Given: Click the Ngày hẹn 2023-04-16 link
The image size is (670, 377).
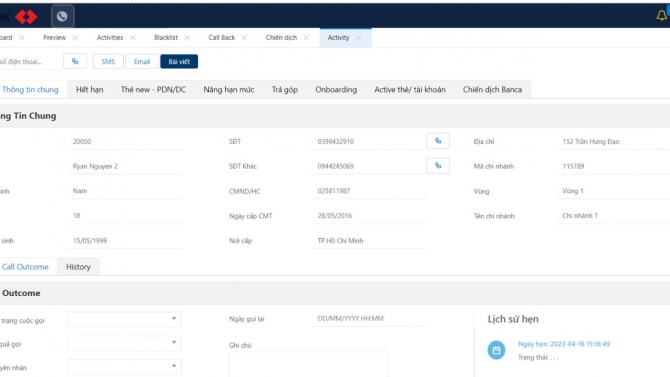Looking at the screenshot, I should pos(564,344).
